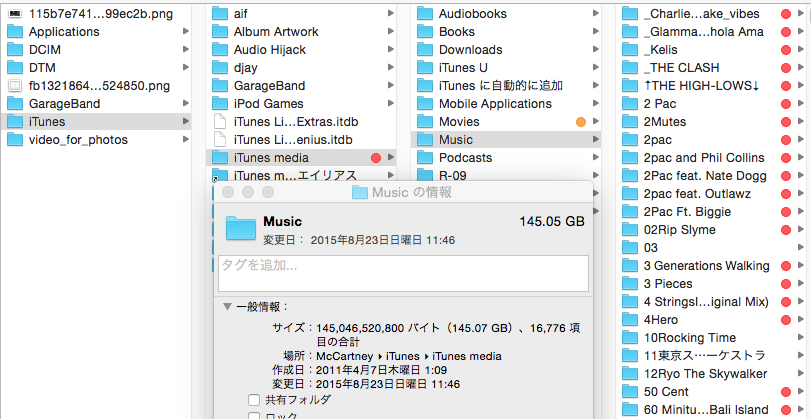Select the 12Ryo The Skywalker folder
The height and width of the screenshot is (419, 811).
pos(713,373)
